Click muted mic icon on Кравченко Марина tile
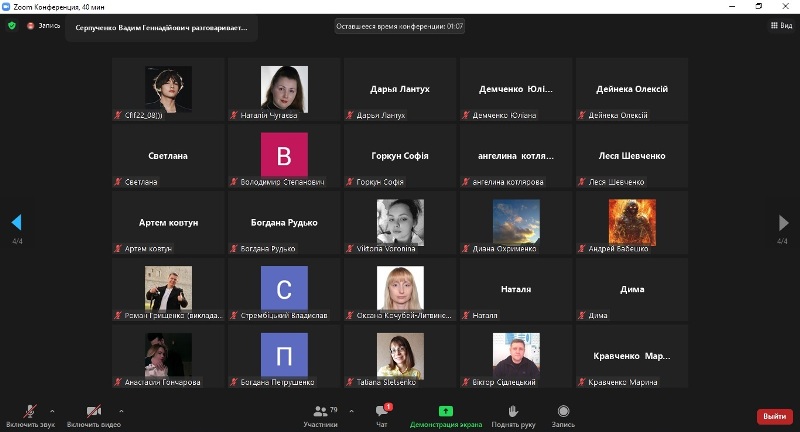This screenshot has width=800, height=432. [x=582, y=383]
